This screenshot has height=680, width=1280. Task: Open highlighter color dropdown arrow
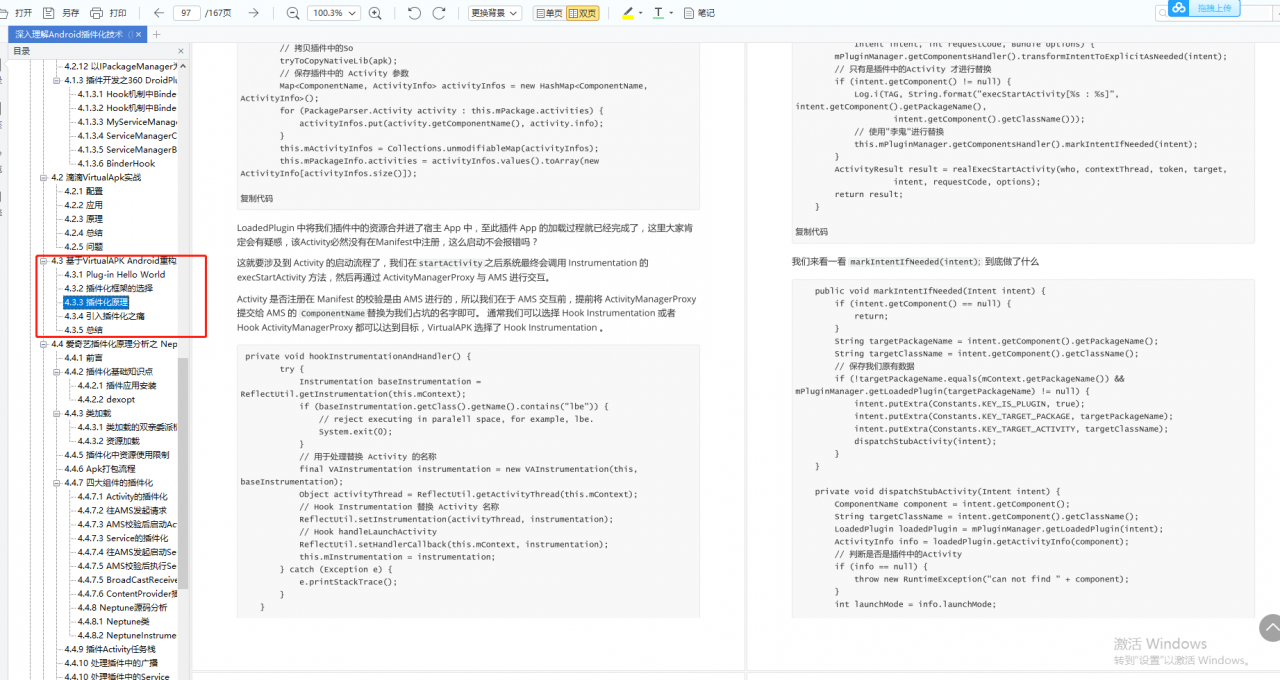[x=640, y=13]
